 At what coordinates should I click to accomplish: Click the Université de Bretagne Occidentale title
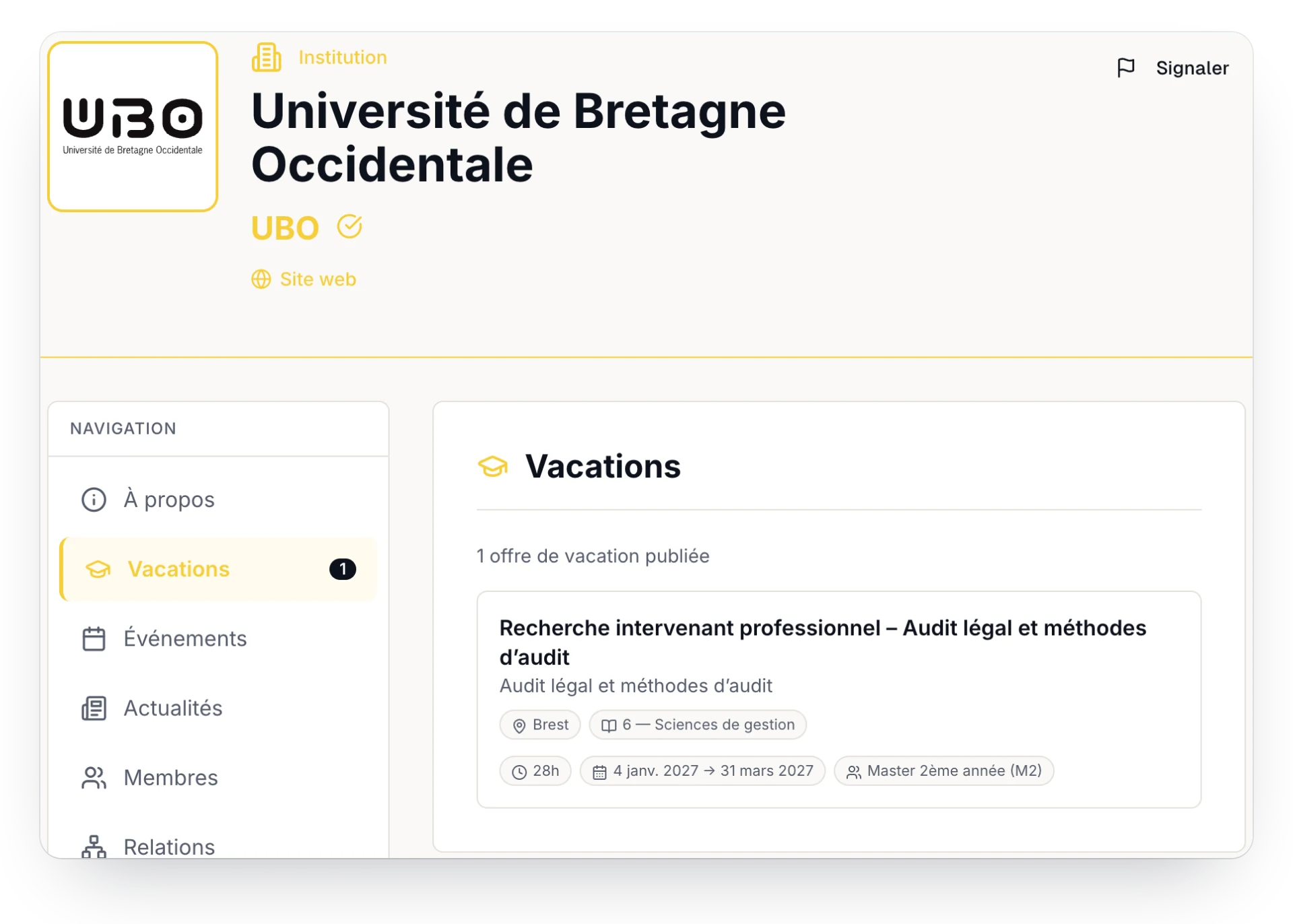click(x=519, y=137)
